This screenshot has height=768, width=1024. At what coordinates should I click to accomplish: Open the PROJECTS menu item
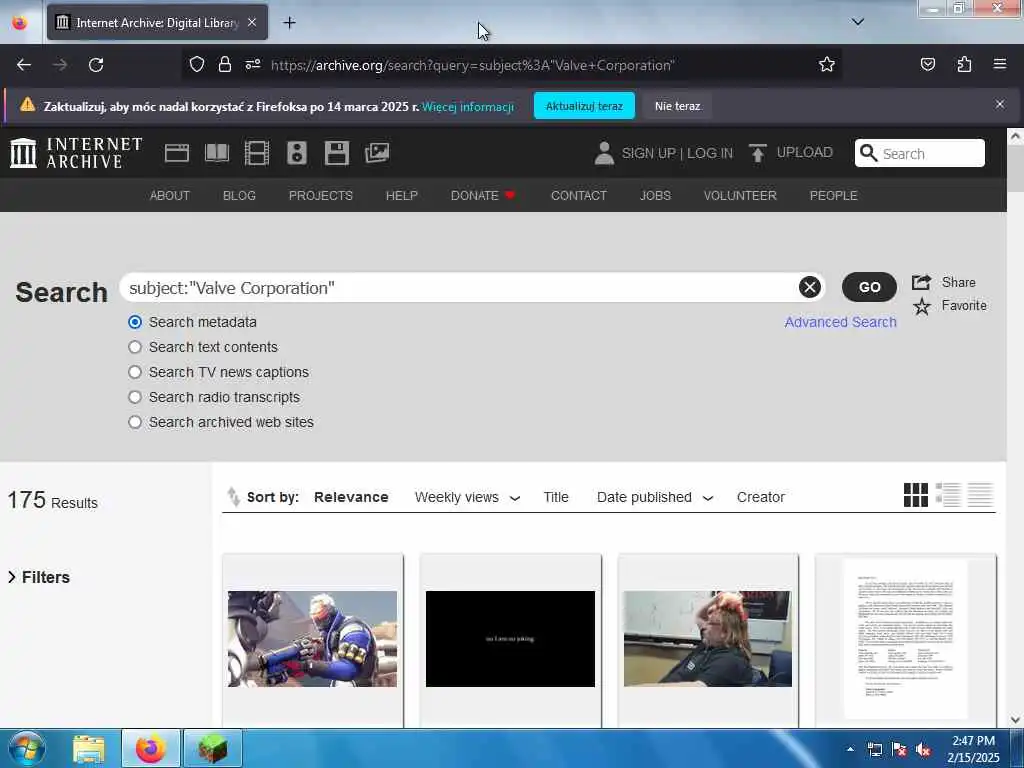tap(321, 196)
